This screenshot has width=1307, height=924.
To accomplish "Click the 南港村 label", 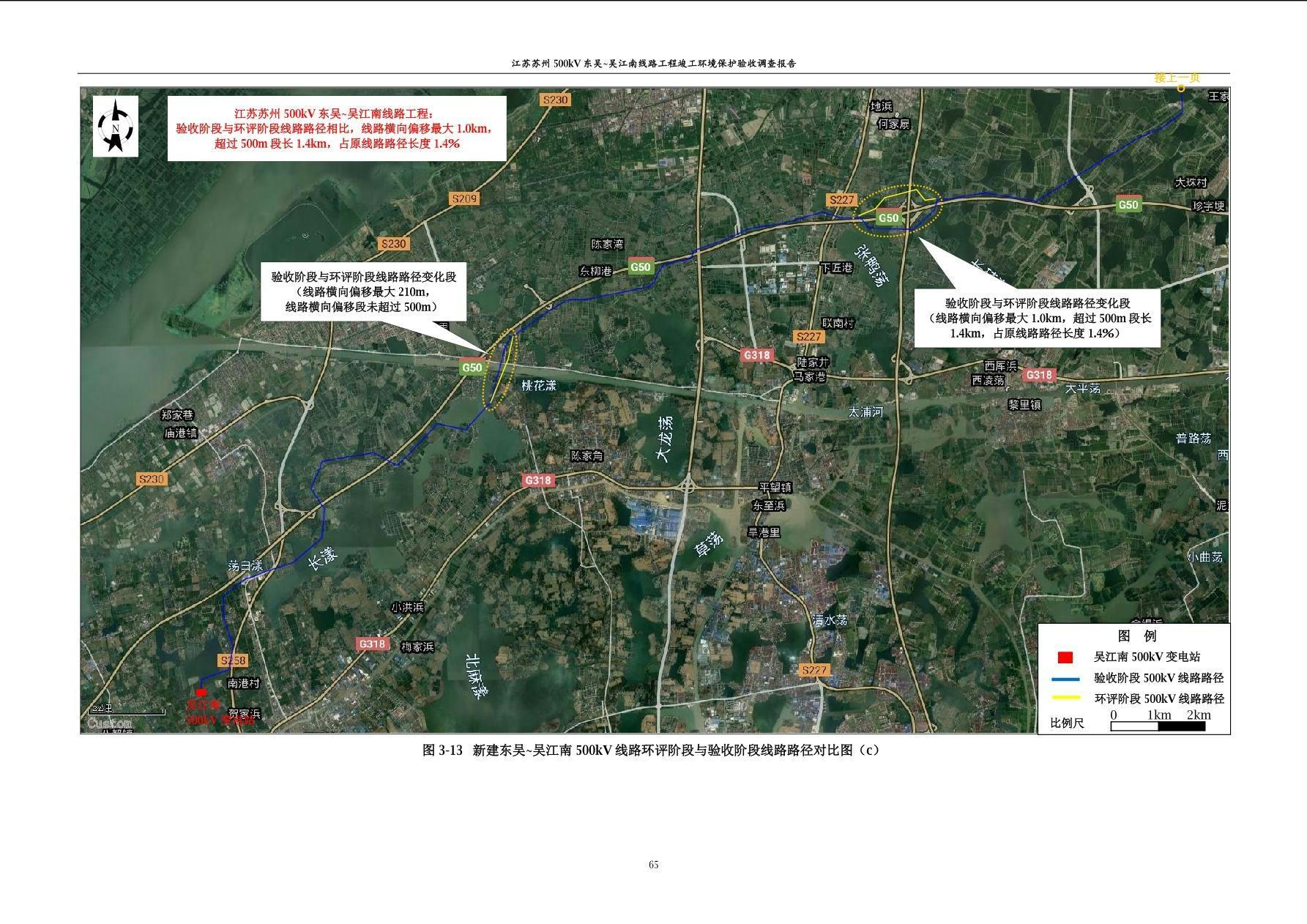I will [x=244, y=683].
